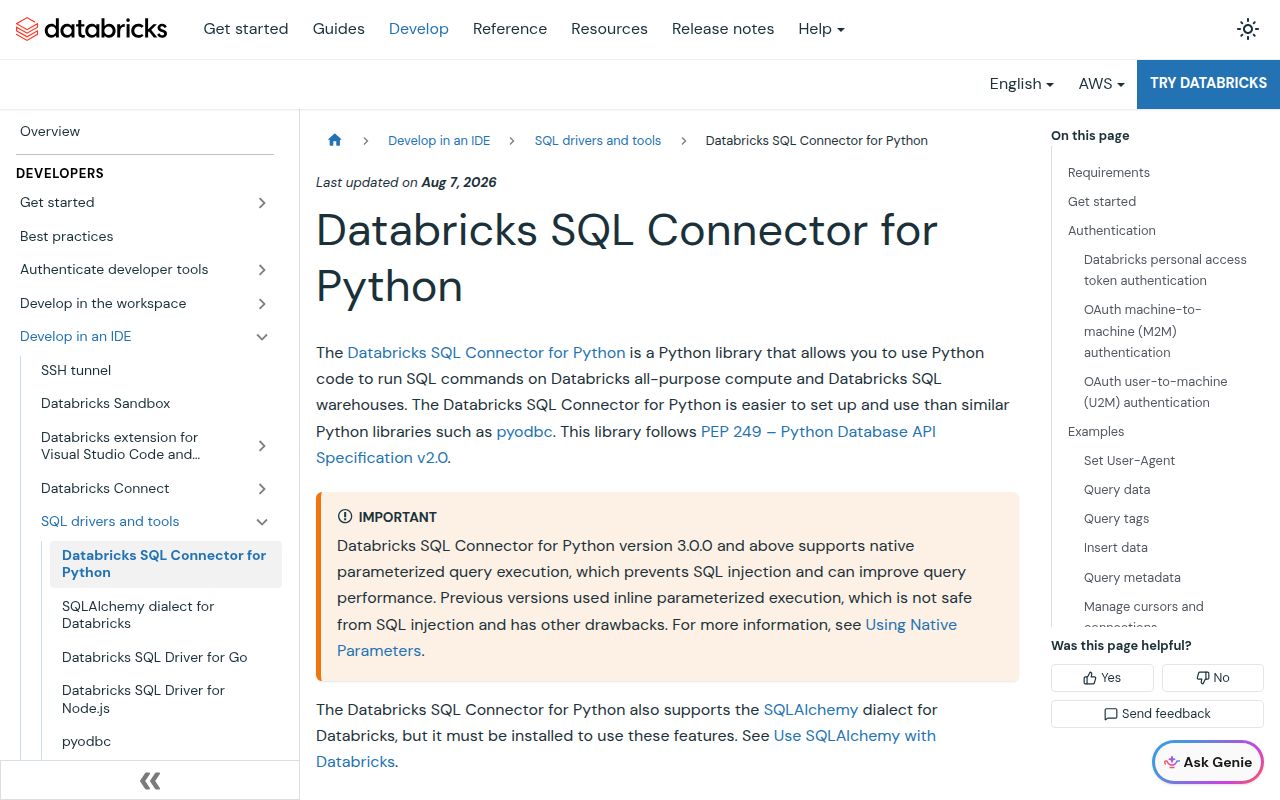Open Best practices in the sidebar
This screenshot has width=1280, height=800.
click(x=66, y=236)
